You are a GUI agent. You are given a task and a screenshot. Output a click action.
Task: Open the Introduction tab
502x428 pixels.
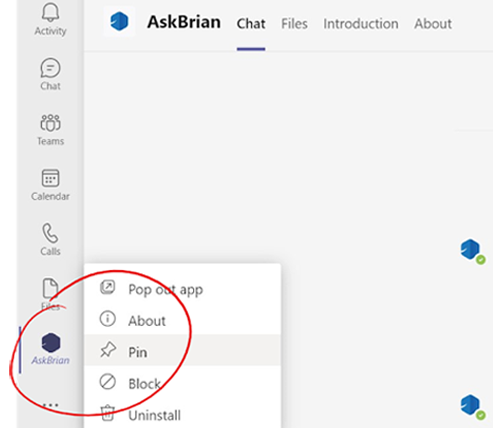(361, 24)
